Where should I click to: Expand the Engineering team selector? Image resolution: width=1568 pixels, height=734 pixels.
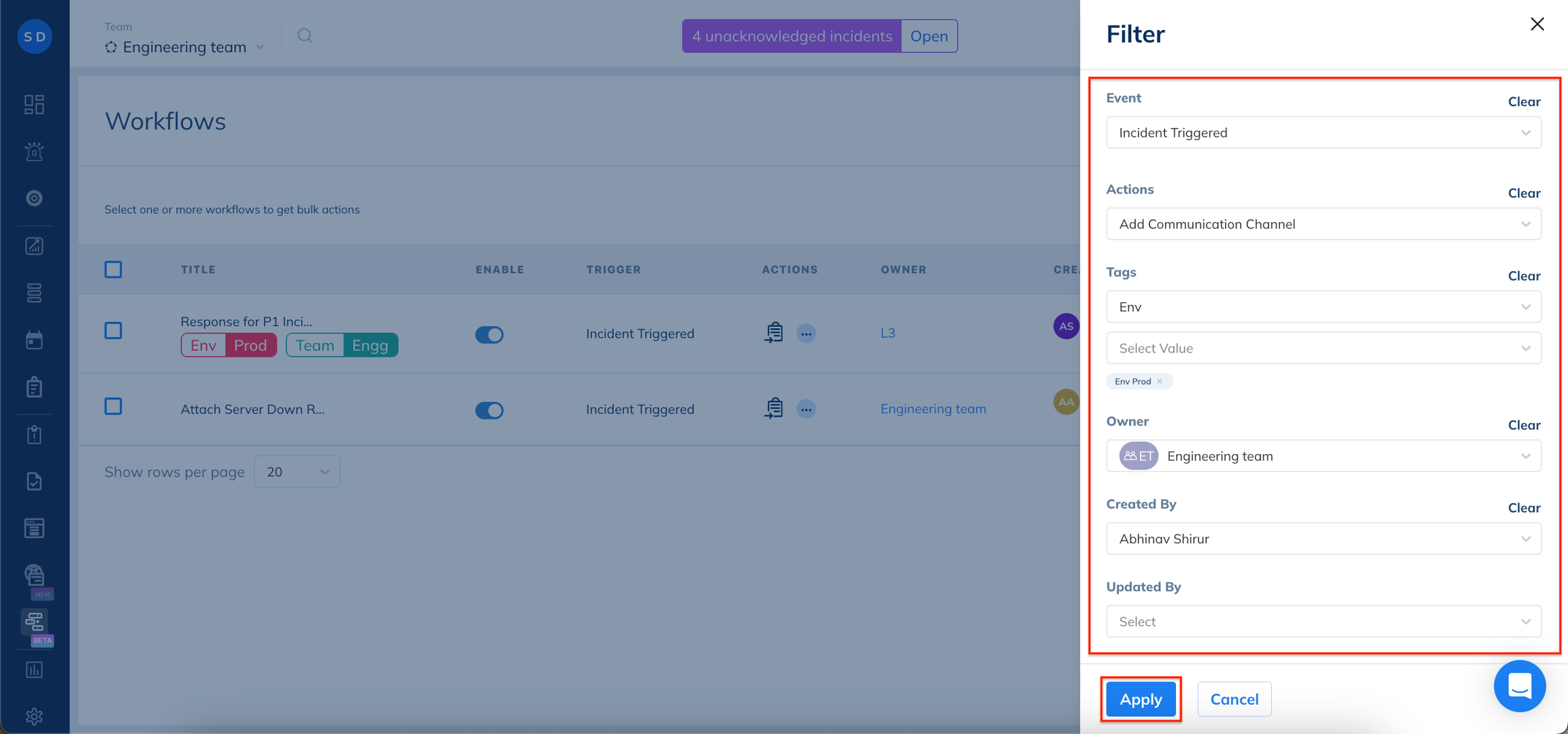point(184,47)
